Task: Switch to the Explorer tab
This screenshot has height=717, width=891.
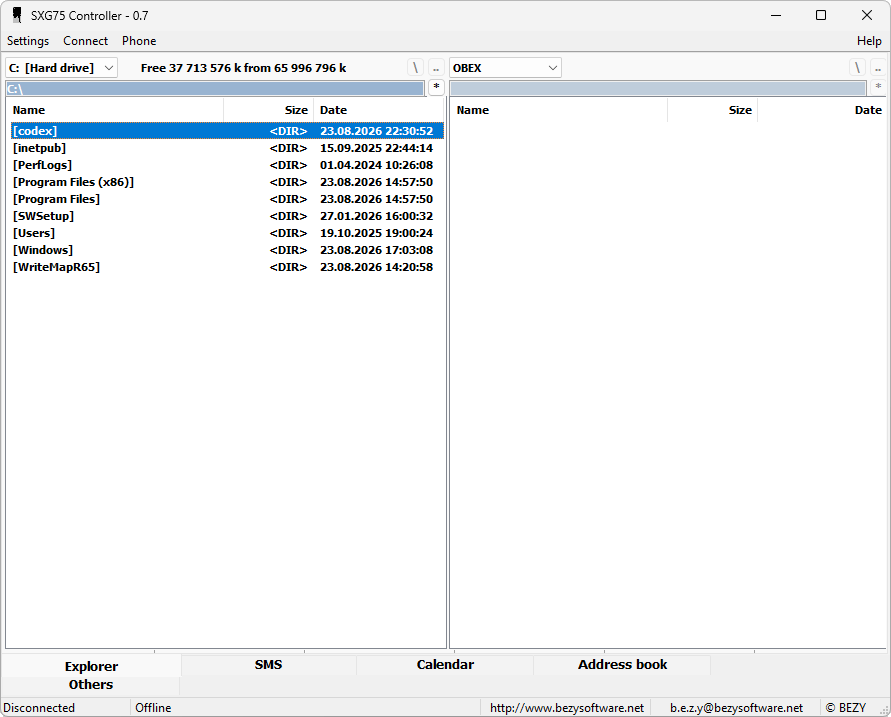Action: click(x=91, y=666)
